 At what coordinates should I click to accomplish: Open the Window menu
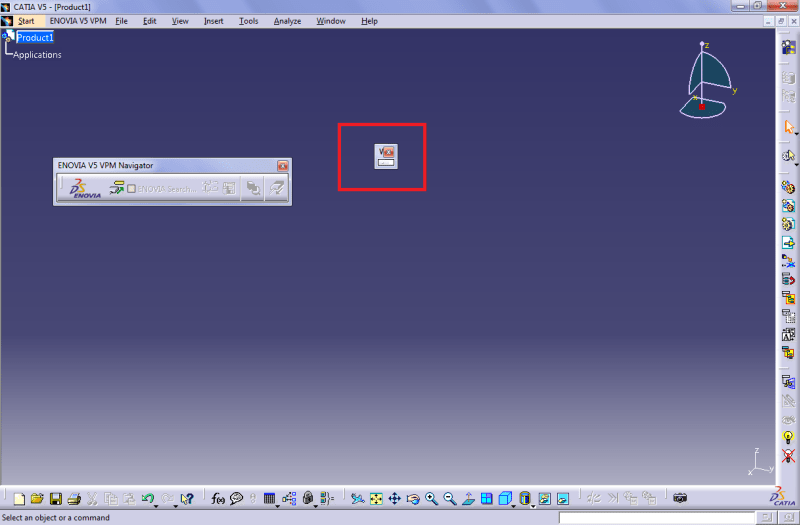(x=331, y=21)
